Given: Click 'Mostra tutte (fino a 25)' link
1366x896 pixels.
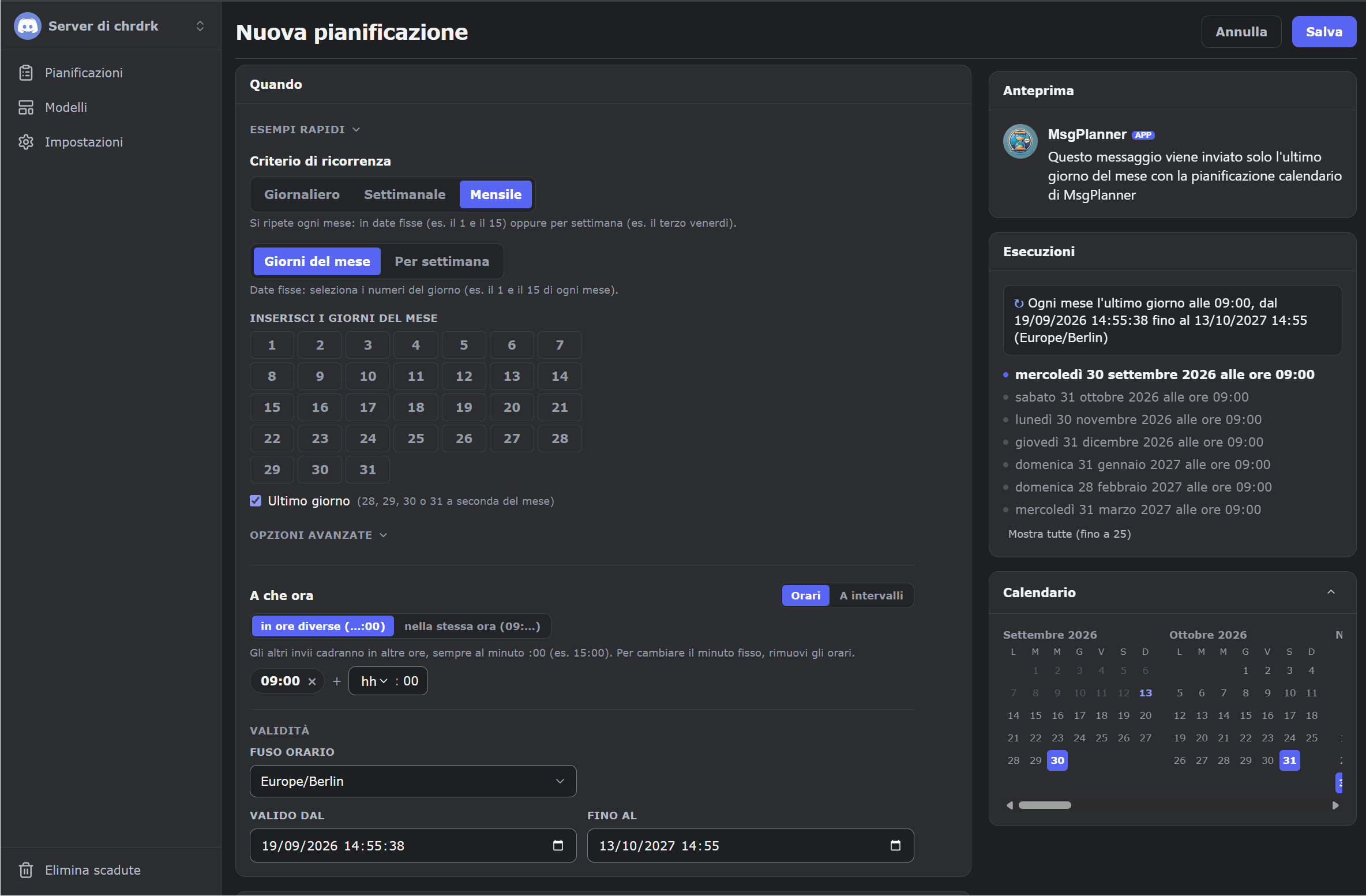Looking at the screenshot, I should [x=1069, y=534].
